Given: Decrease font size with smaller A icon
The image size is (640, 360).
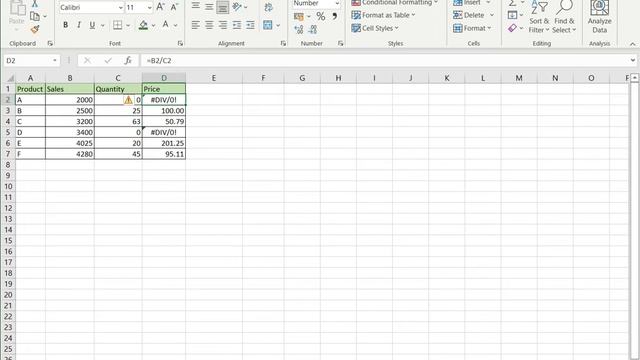Looking at the screenshot, I should click(174, 7).
